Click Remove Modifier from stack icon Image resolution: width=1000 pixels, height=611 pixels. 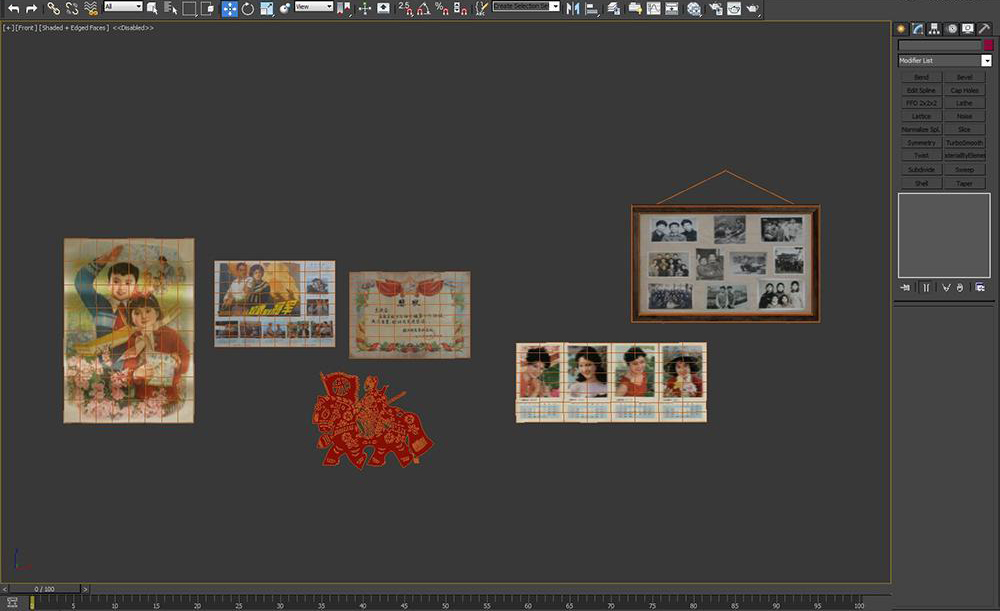coord(960,288)
